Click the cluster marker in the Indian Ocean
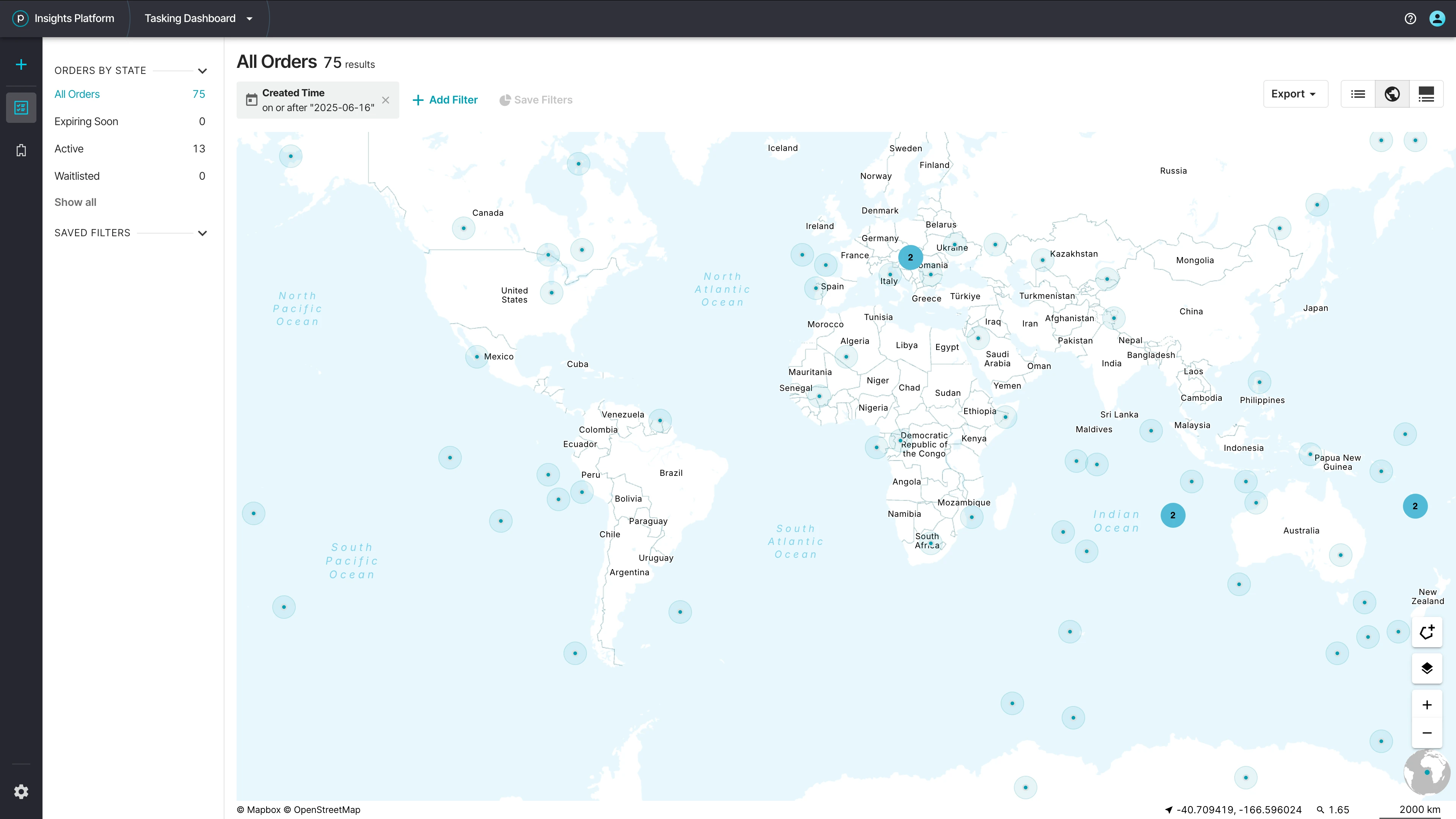The width and height of the screenshot is (1456, 819). click(x=1173, y=515)
